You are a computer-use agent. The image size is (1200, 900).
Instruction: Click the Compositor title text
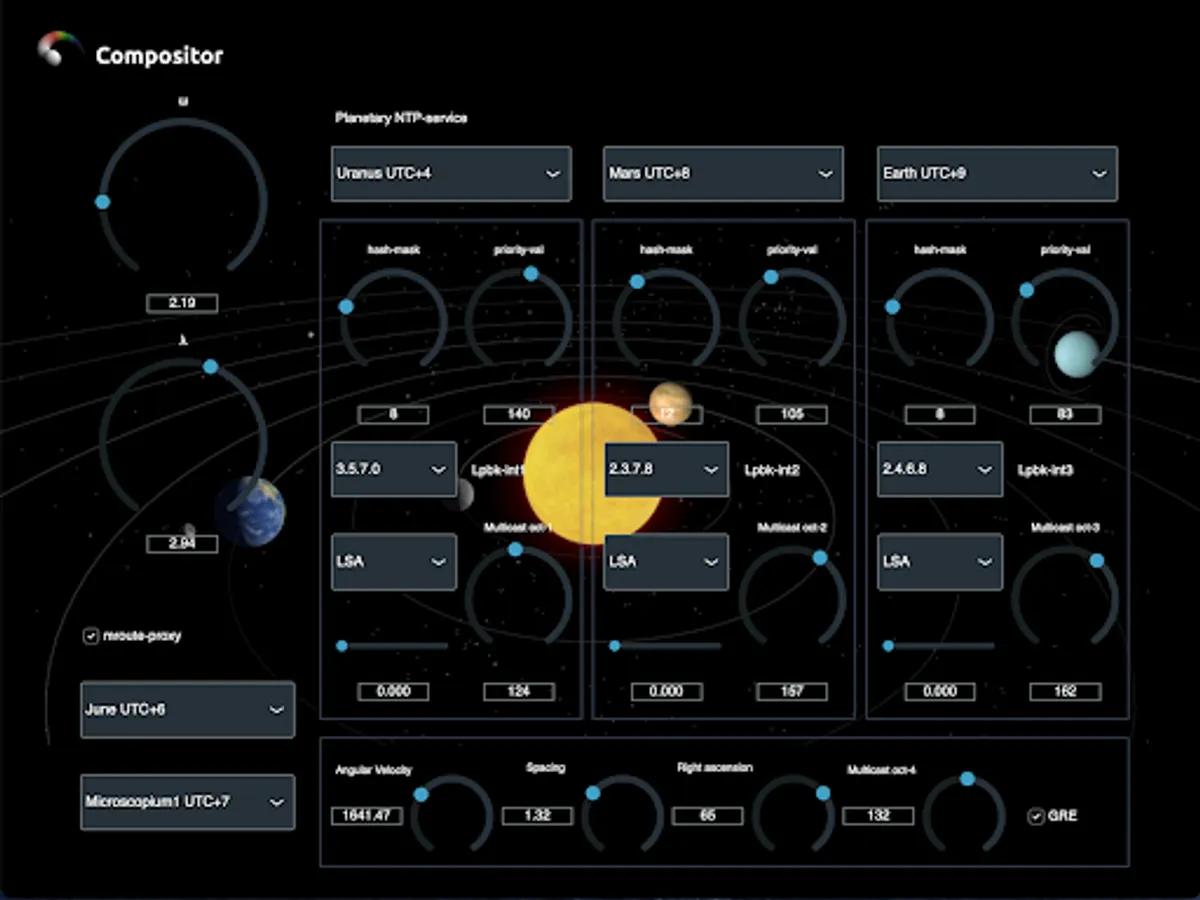click(159, 56)
